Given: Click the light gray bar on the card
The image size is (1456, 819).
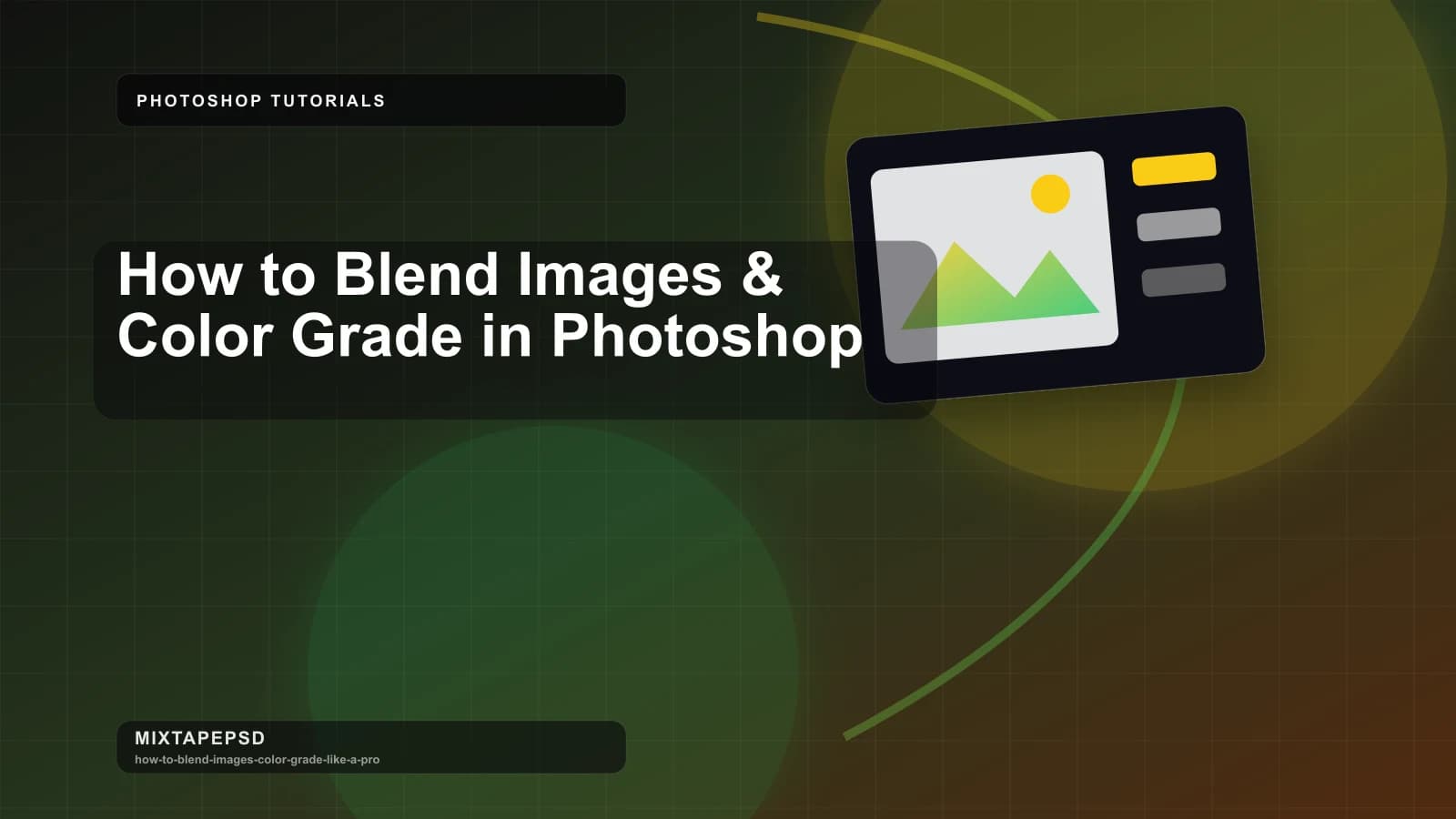Looking at the screenshot, I should coord(1179,225).
